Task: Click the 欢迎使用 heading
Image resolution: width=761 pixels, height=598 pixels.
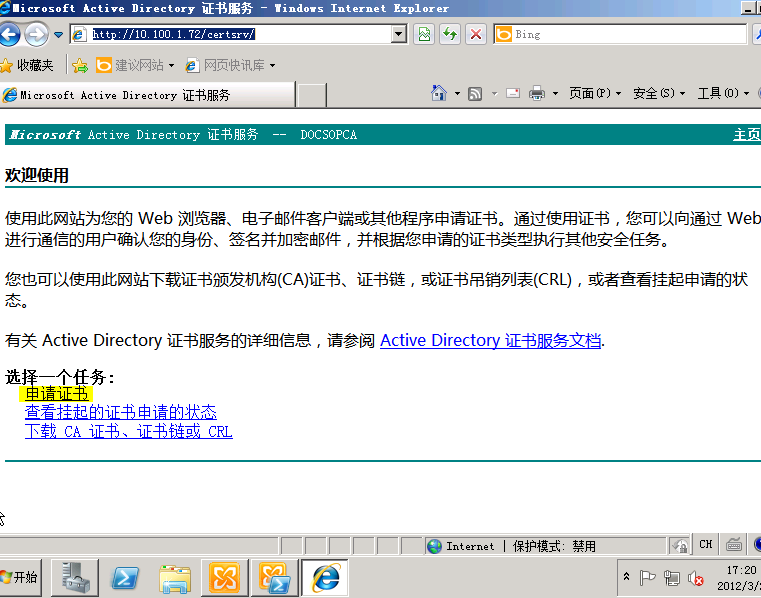Action: 37,175
